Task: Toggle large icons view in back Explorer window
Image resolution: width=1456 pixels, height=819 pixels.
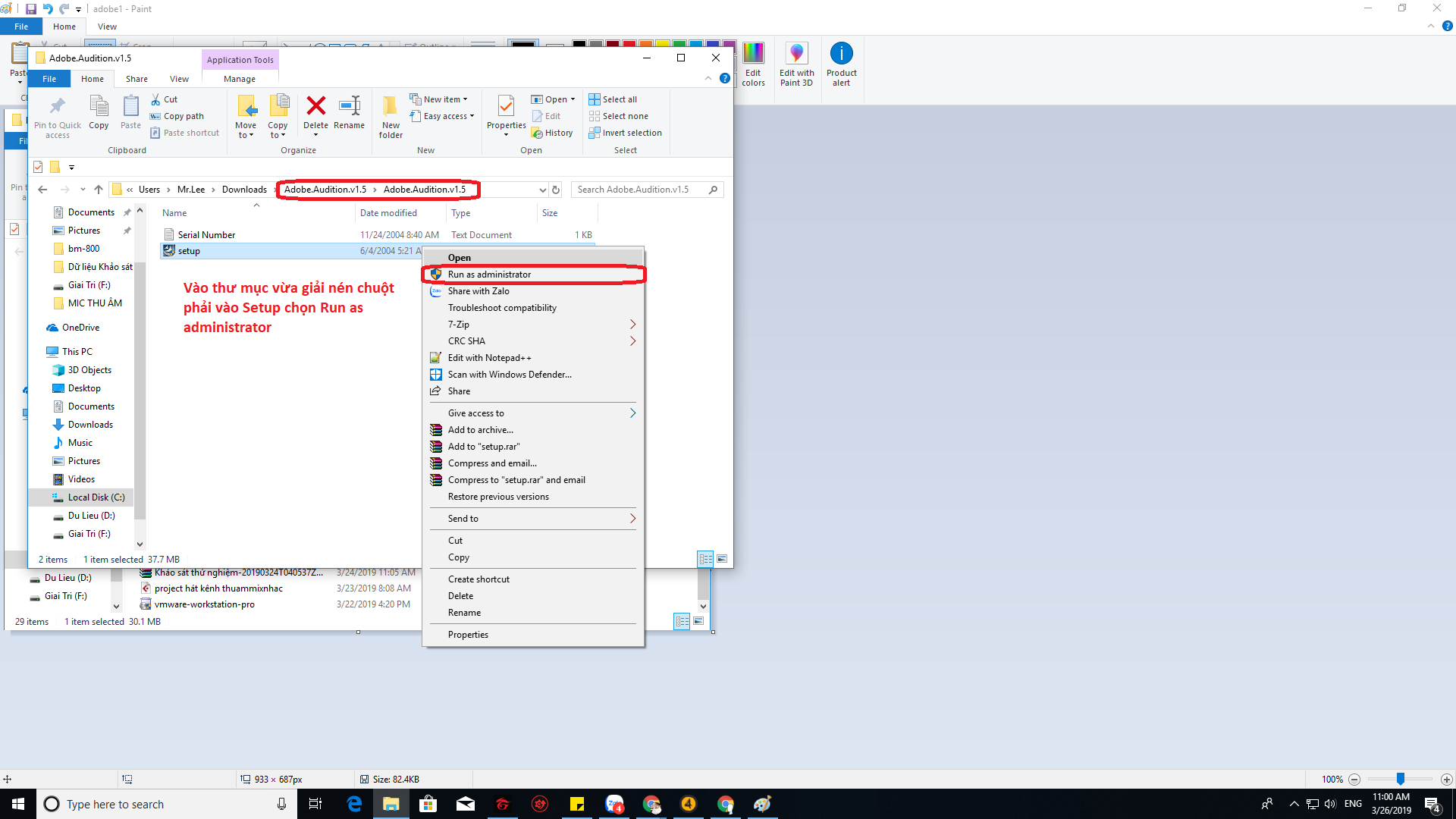Action: (x=698, y=621)
